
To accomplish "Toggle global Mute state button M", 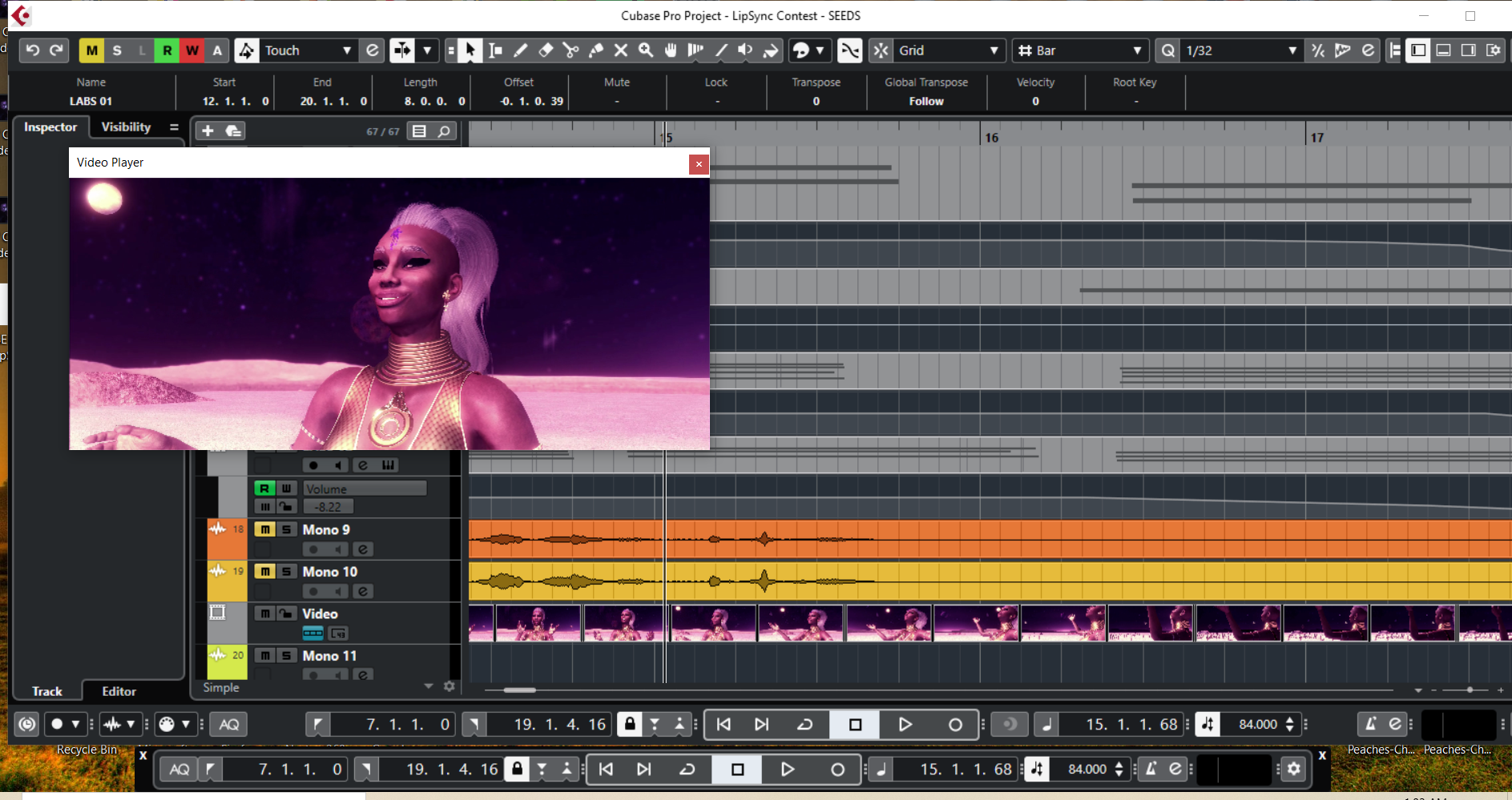I will 91,50.
